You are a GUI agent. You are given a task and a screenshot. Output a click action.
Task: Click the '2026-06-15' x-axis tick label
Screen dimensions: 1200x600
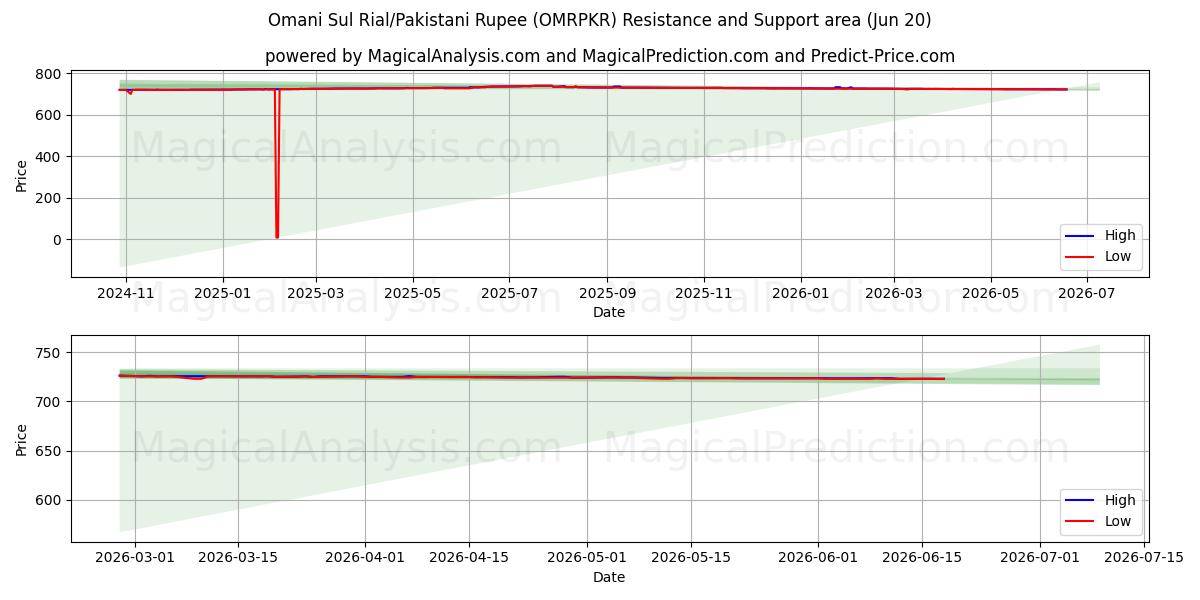[x=922, y=559]
